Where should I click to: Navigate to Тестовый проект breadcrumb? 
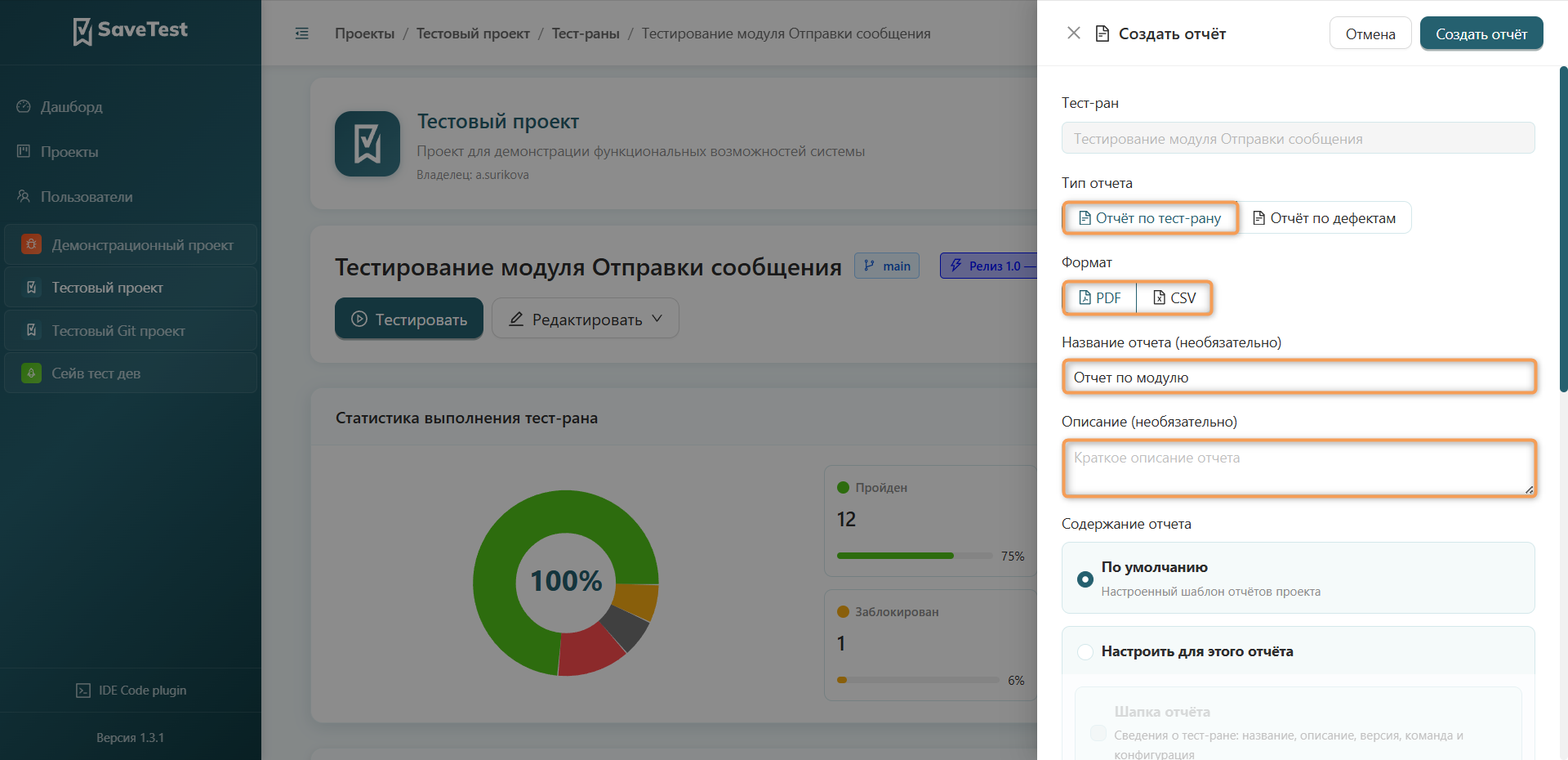tap(473, 34)
